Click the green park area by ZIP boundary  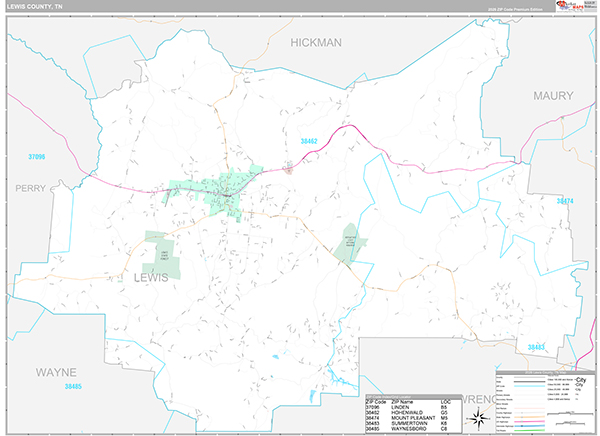pyautogui.click(x=350, y=244)
